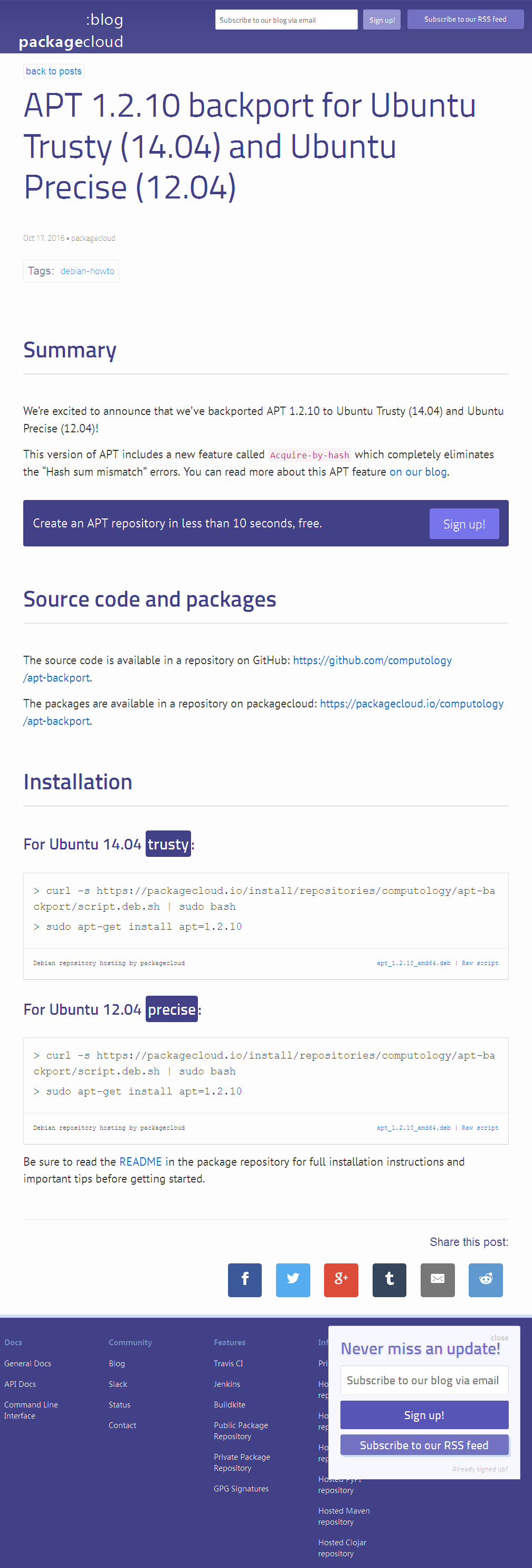Click header Sign up! button
Viewport: 532px width, 1568px height.
[x=382, y=20]
